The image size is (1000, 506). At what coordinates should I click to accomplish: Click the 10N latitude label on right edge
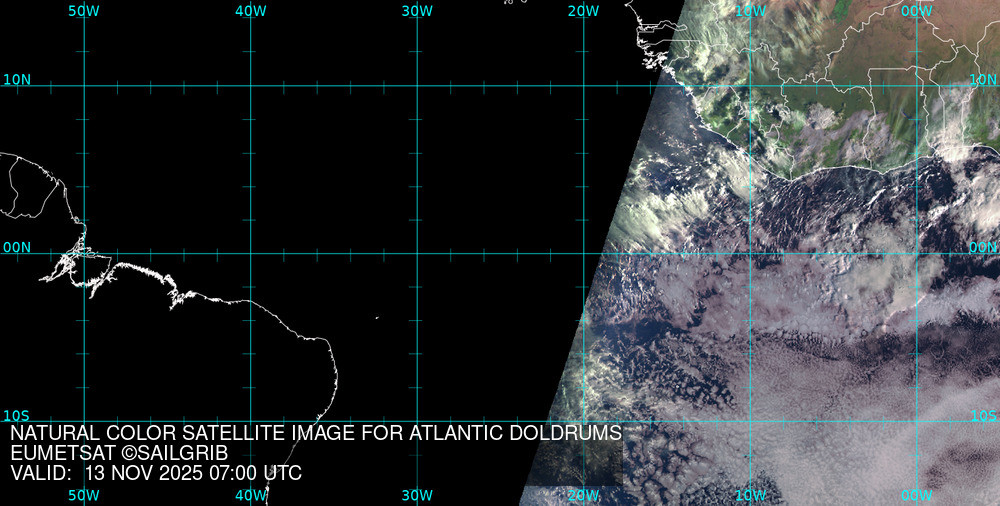click(x=984, y=79)
